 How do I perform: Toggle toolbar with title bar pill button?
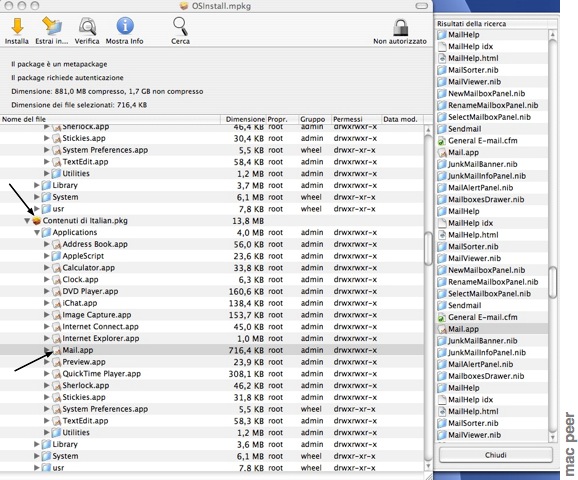pyautogui.click(x=421, y=6)
